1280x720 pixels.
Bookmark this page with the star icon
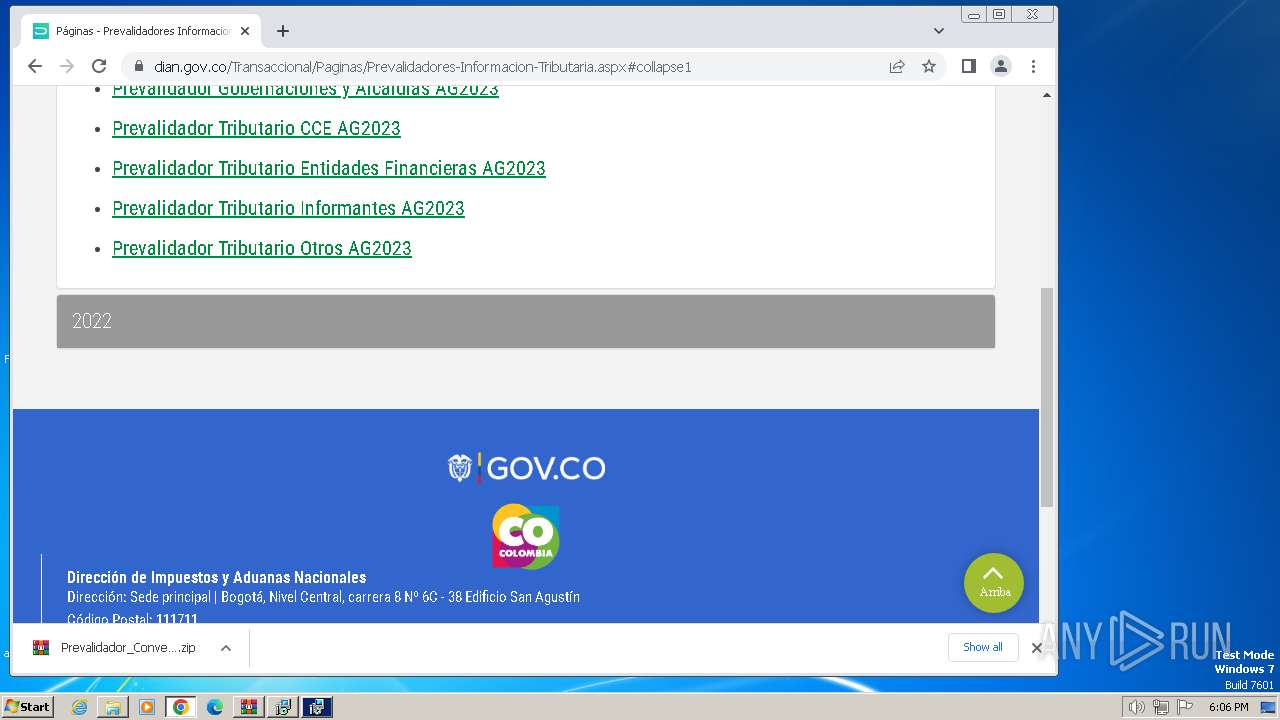click(x=929, y=66)
